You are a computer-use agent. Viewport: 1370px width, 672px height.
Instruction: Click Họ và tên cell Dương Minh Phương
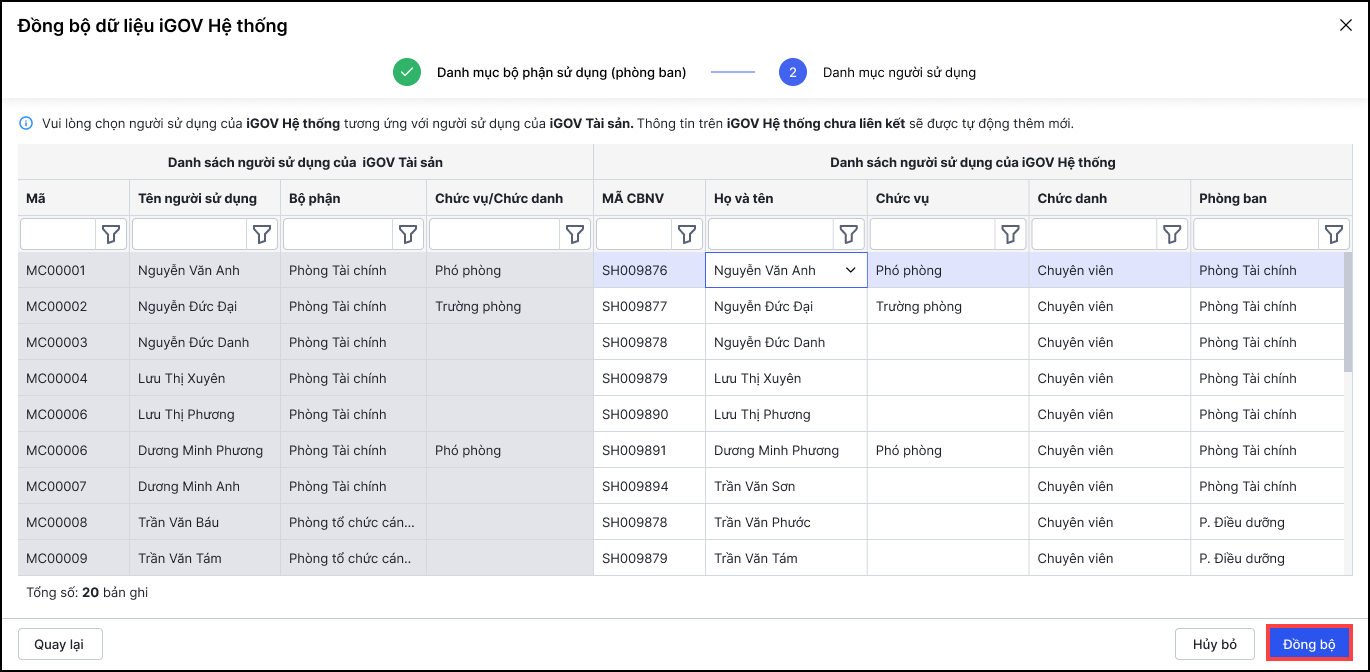pyautogui.click(x=786, y=450)
